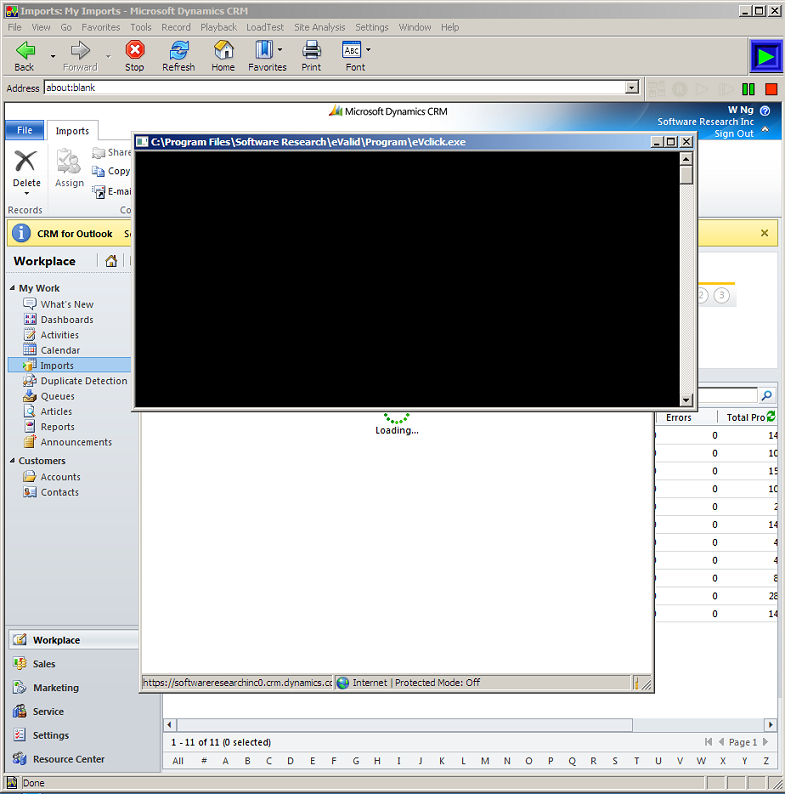Click the Workplace area button
This screenshot has height=794, width=785.
point(73,640)
